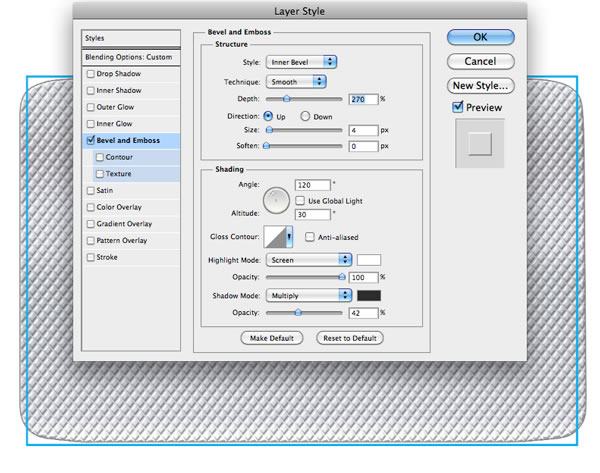Click Reset to Default button
Image resolution: width=600 pixels, height=473 pixels.
click(350, 338)
